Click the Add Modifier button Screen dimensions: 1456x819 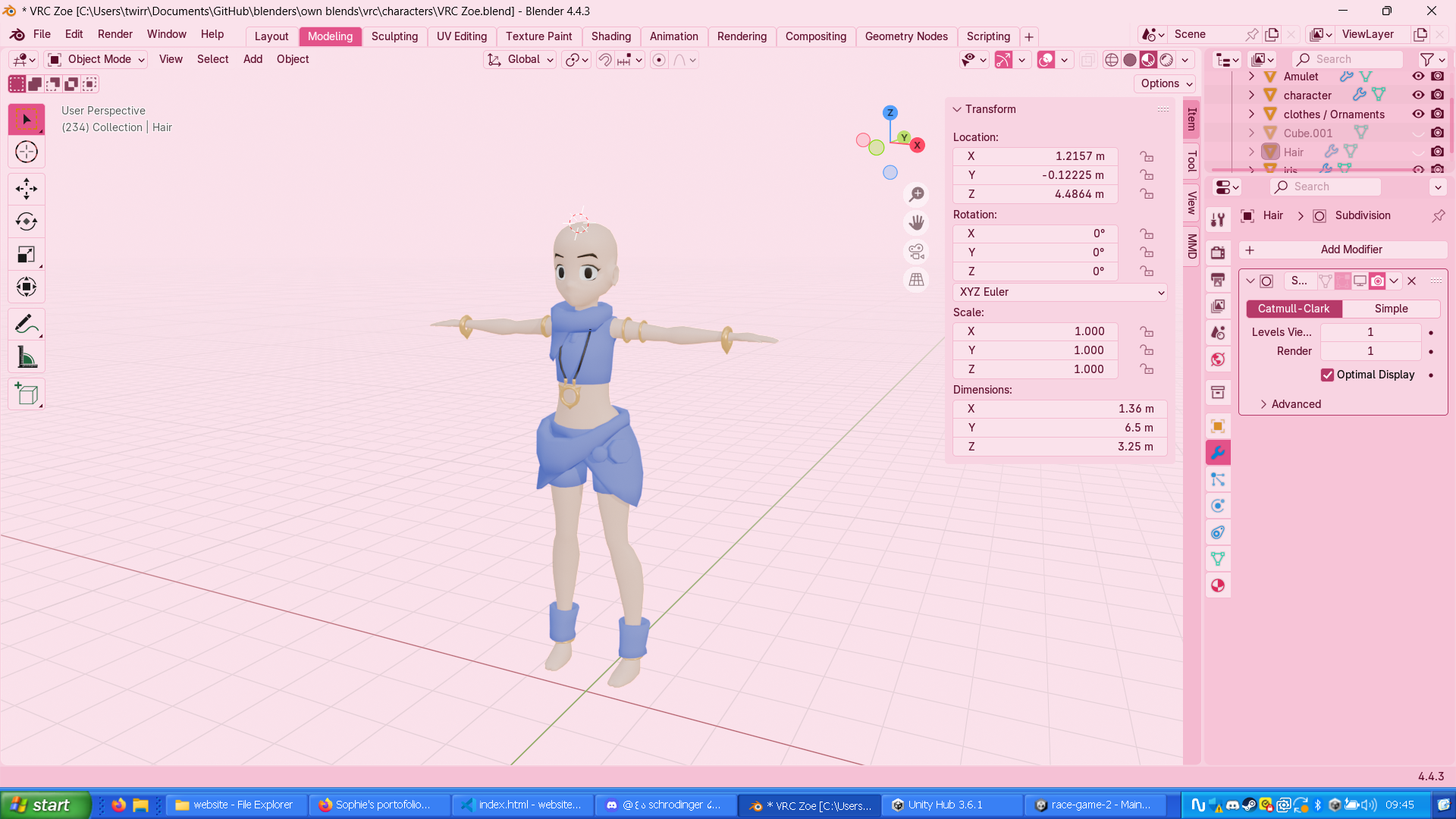tap(1343, 249)
